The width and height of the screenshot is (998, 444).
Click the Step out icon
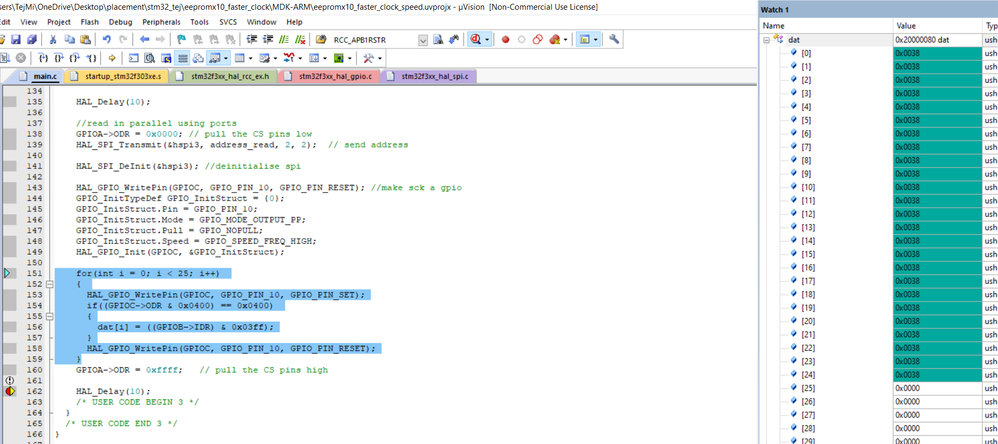coord(74,59)
